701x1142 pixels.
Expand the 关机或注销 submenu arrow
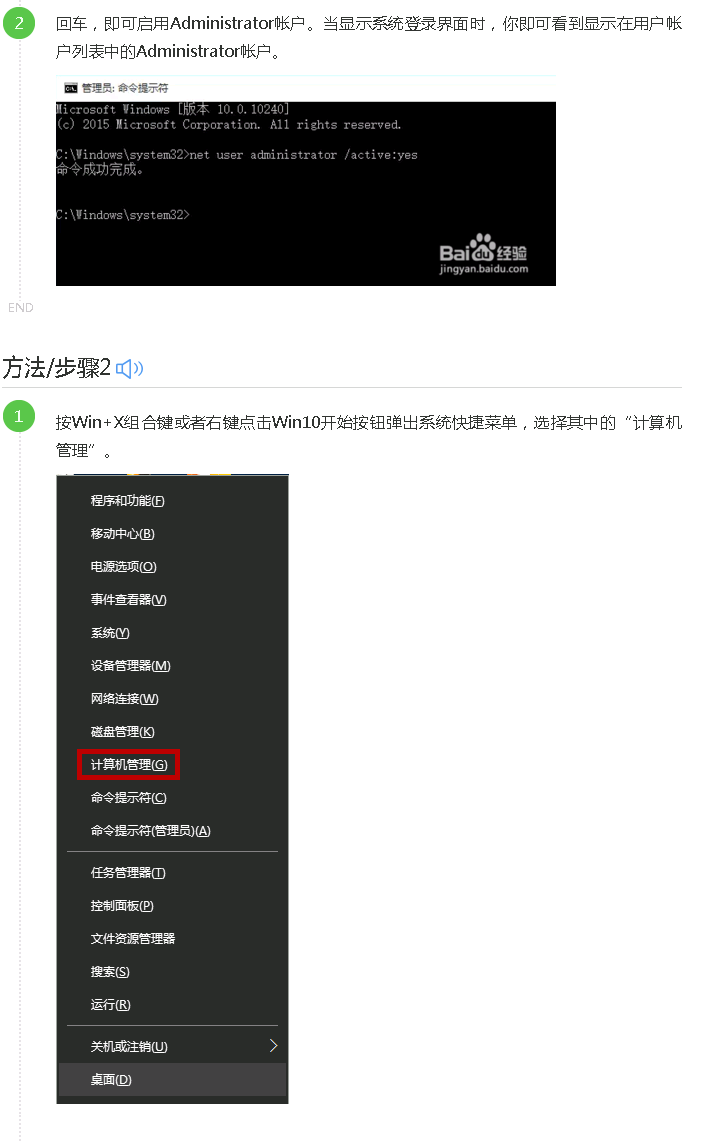click(273, 1046)
